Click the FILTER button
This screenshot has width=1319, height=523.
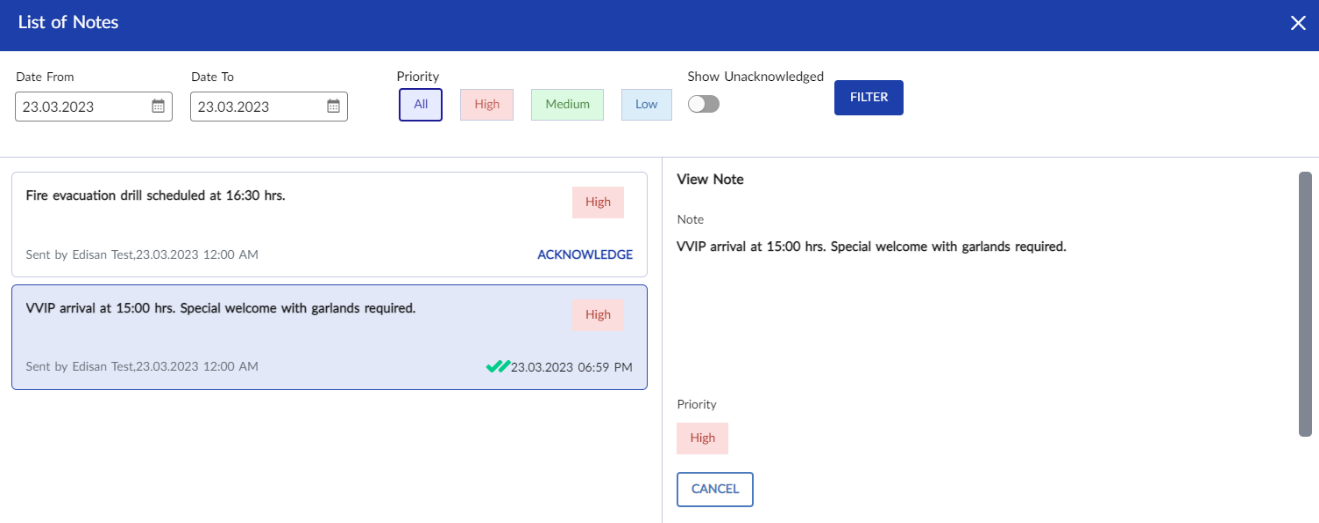click(x=869, y=98)
